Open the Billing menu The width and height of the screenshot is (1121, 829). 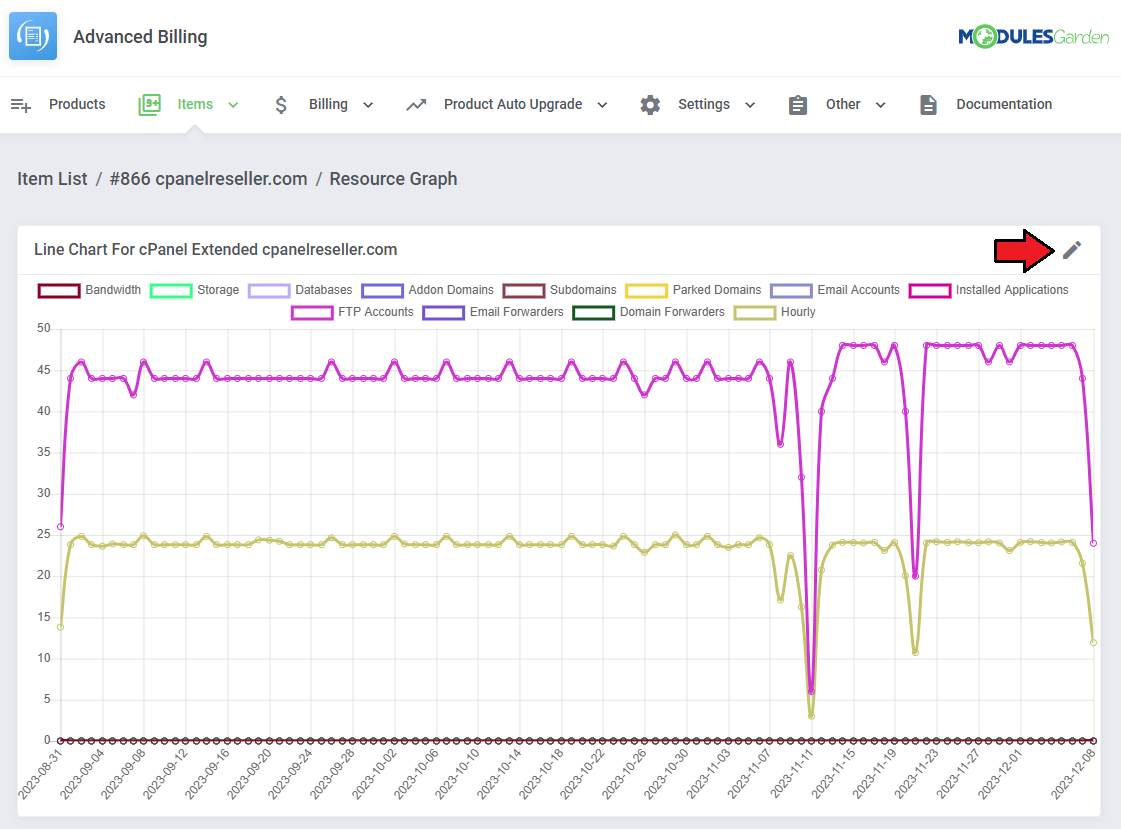point(328,104)
